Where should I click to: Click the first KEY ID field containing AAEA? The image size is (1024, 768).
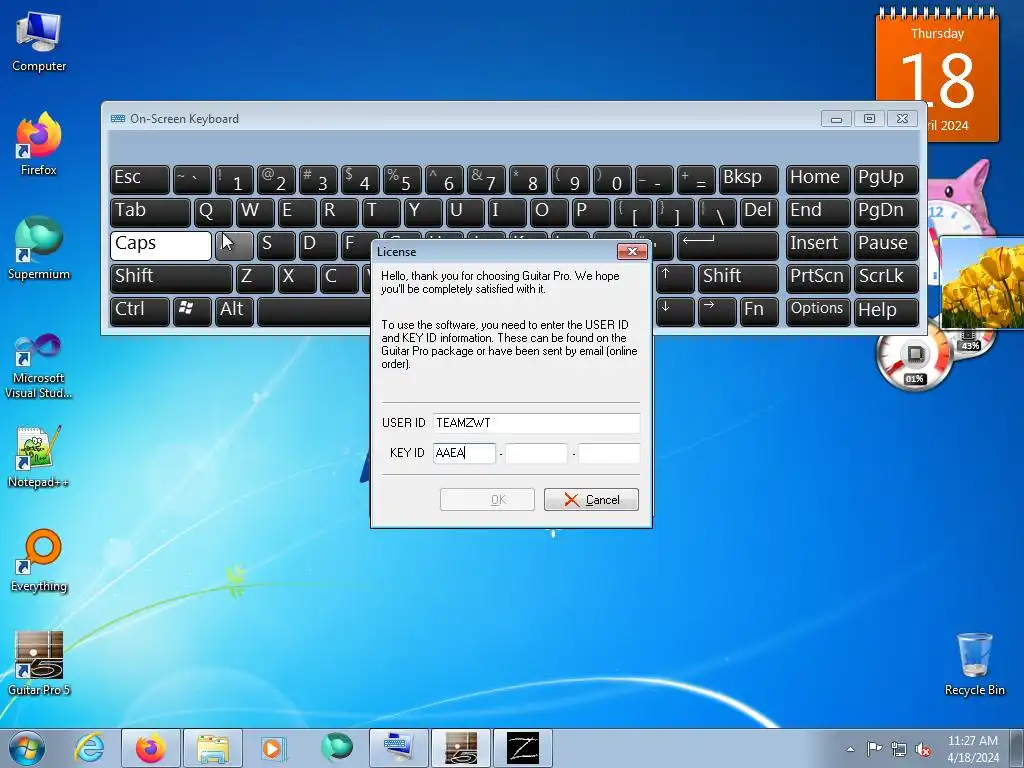pos(464,453)
